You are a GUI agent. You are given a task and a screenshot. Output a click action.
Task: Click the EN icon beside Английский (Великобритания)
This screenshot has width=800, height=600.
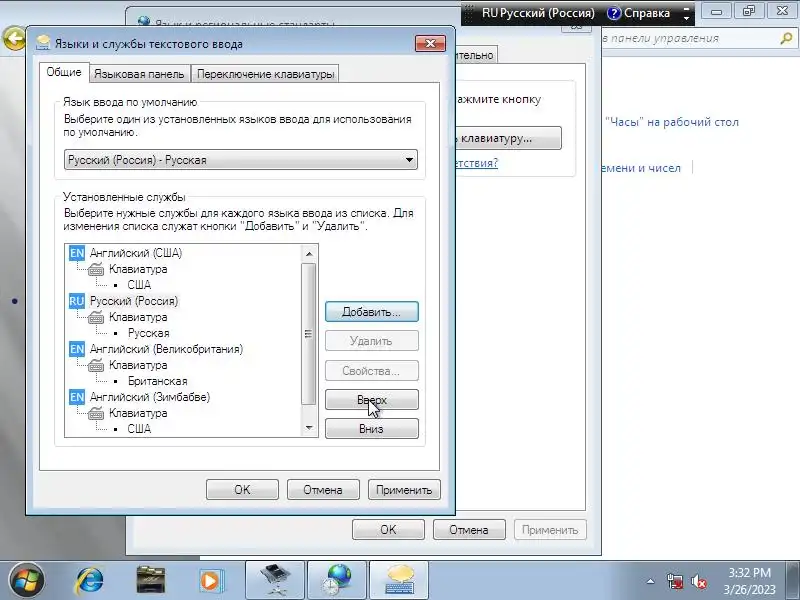pyautogui.click(x=77, y=349)
